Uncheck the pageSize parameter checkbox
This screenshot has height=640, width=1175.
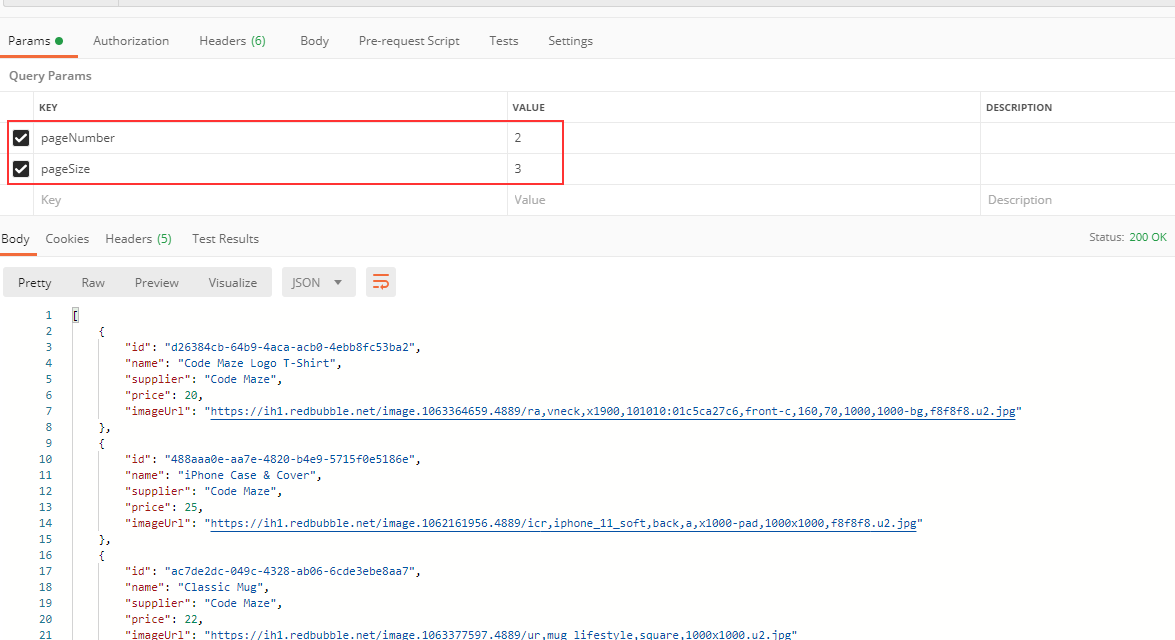point(20,169)
